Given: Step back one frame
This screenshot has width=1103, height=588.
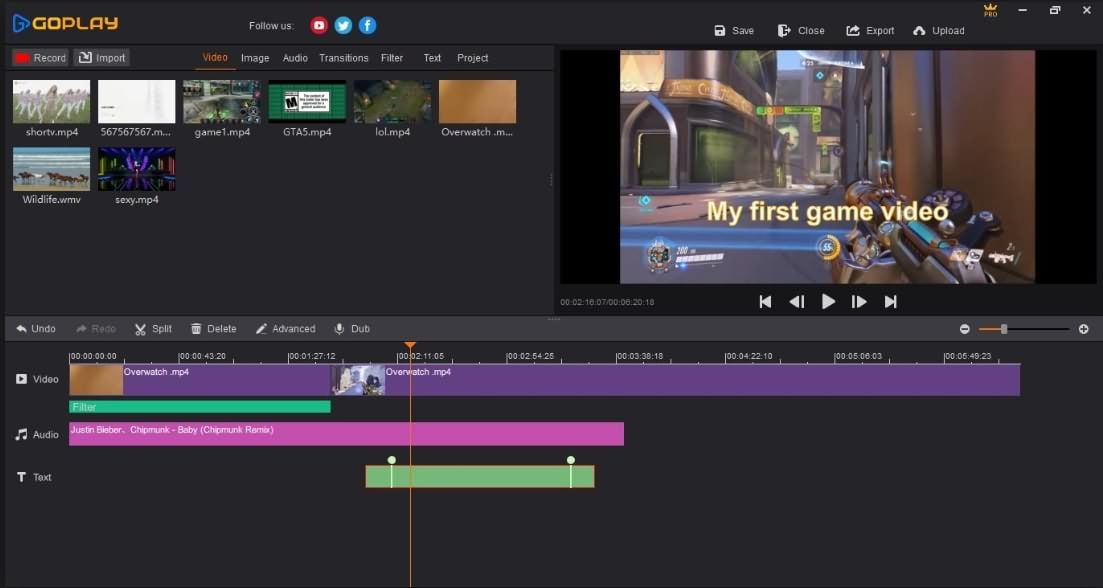Looking at the screenshot, I should pos(796,302).
